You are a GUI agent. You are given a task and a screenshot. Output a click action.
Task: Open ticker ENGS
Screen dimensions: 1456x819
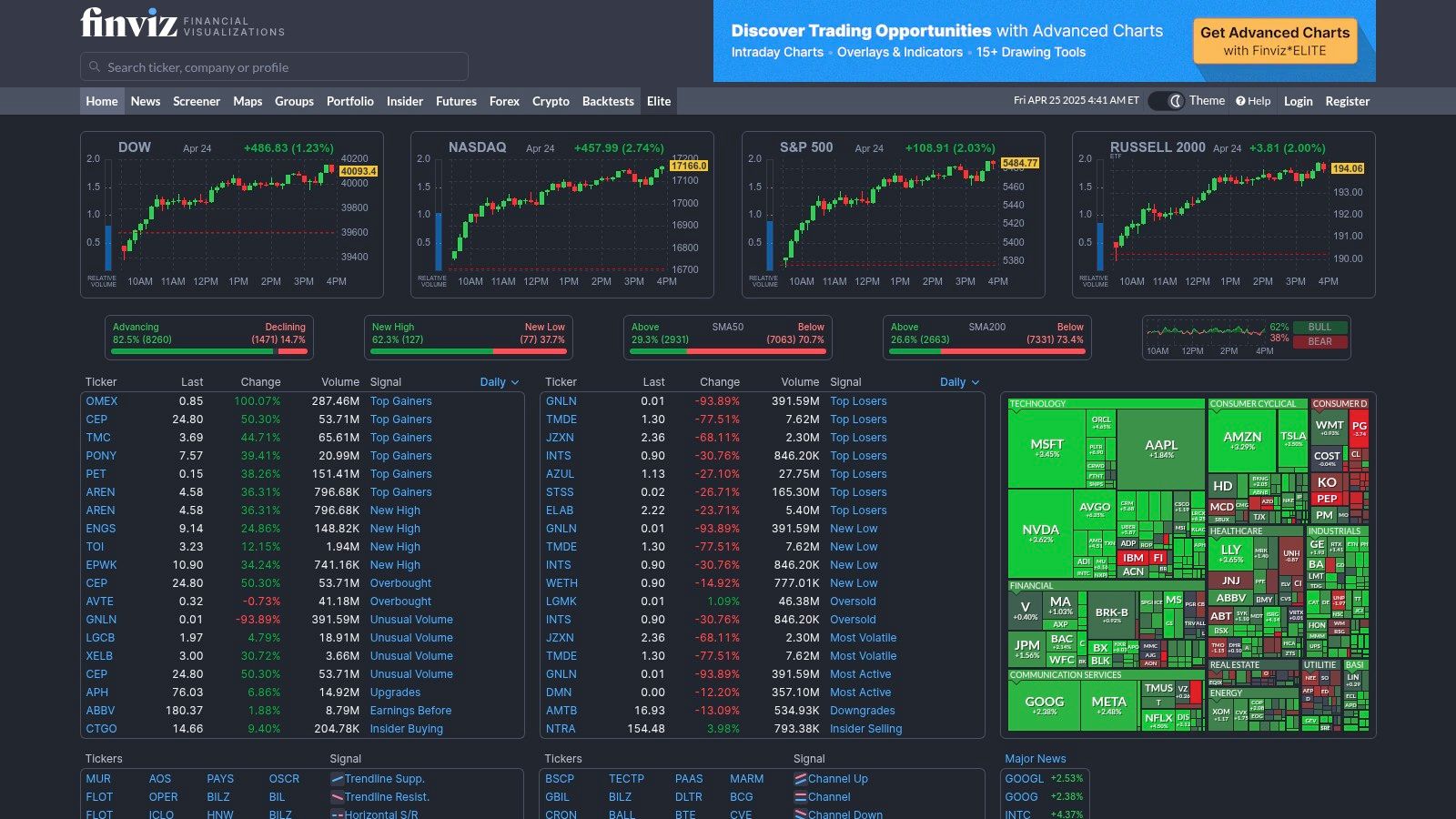coord(101,529)
